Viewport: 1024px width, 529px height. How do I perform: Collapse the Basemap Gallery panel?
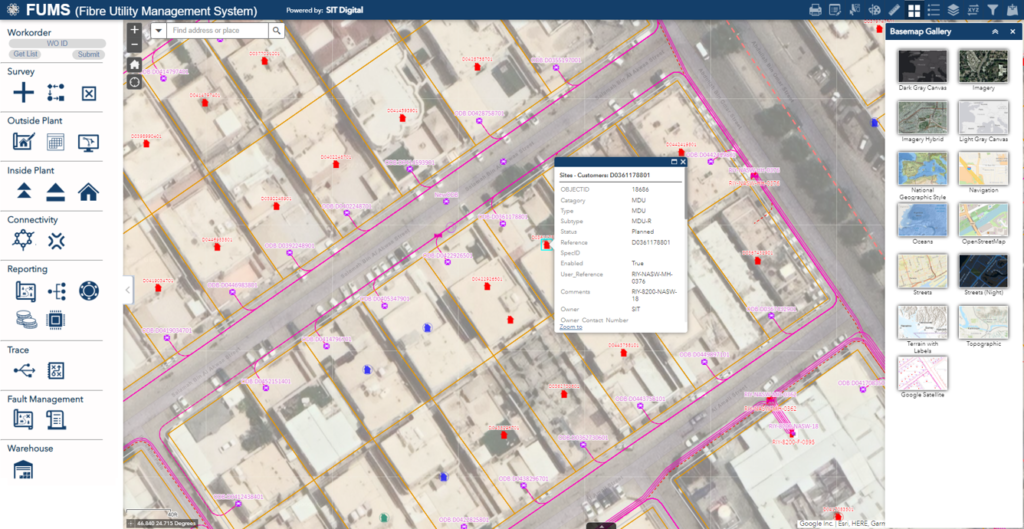pos(995,32)
